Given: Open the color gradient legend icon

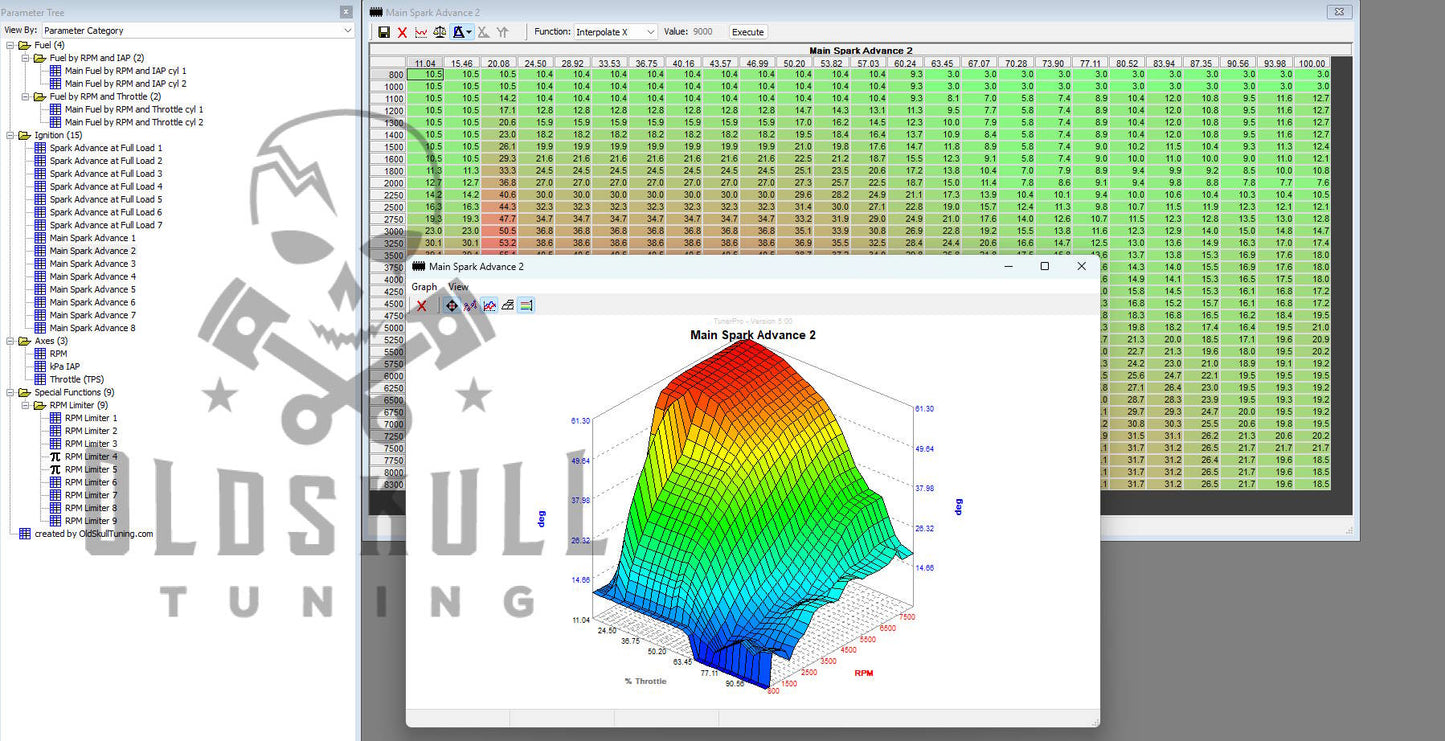Looking at the screenshot, I should point(525,305).
